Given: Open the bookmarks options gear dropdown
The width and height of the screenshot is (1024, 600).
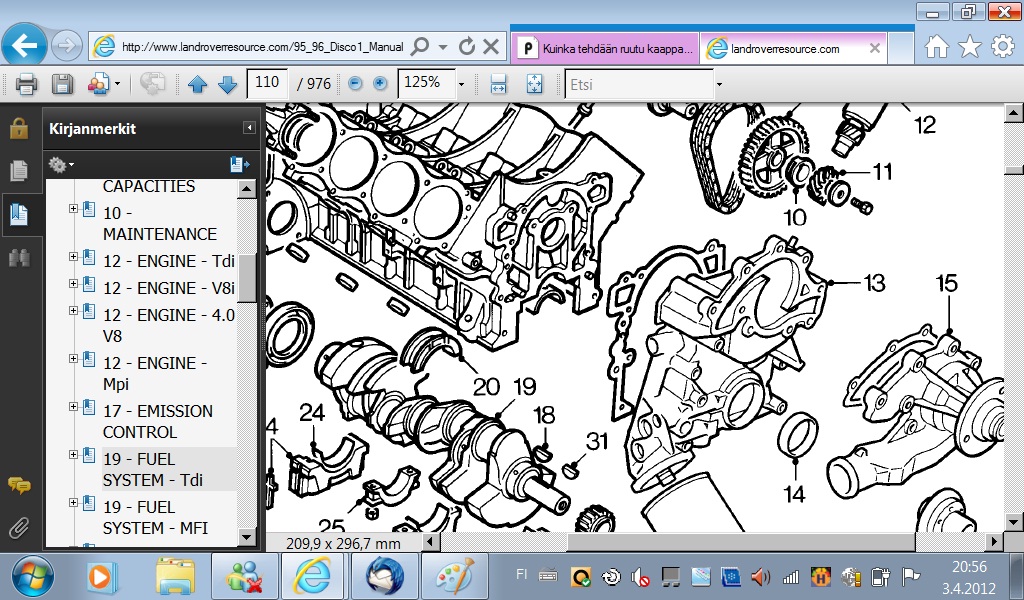Looking at the screenshot, I should (x=62, y=164).
